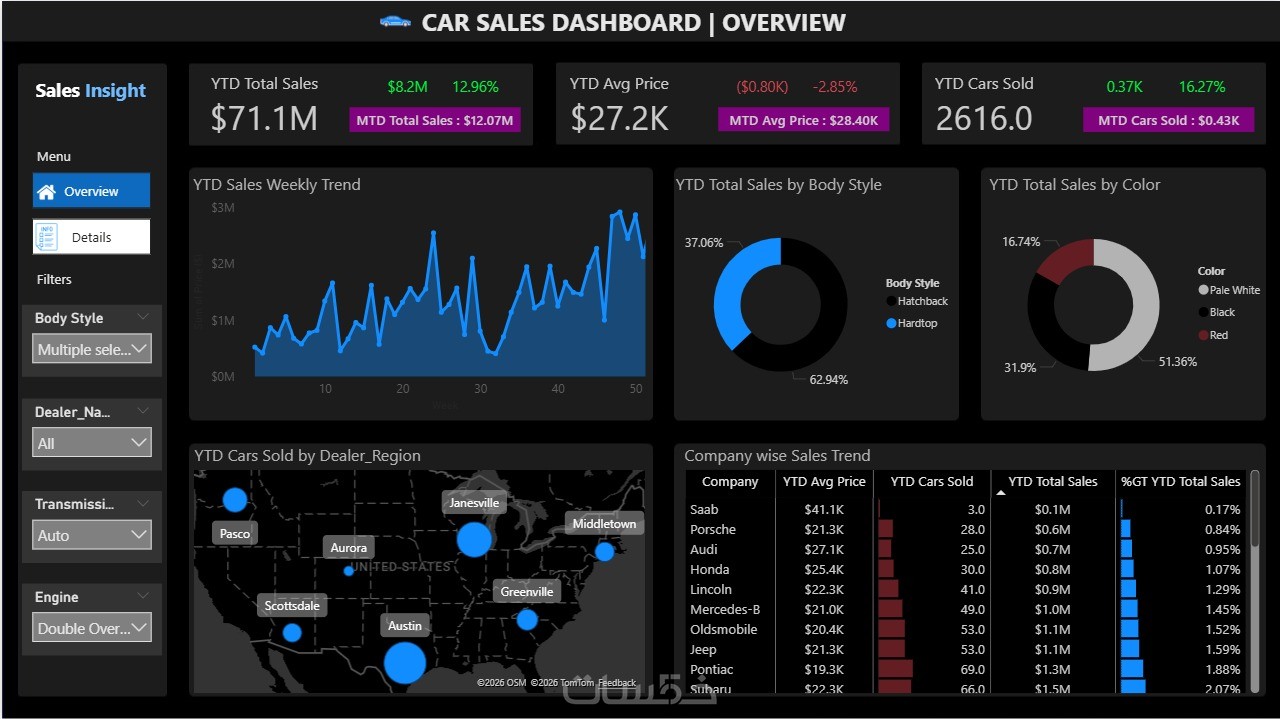1280x719 pixels.
Task: Click the 51.36% Pale White data label
Action: 1178,361
